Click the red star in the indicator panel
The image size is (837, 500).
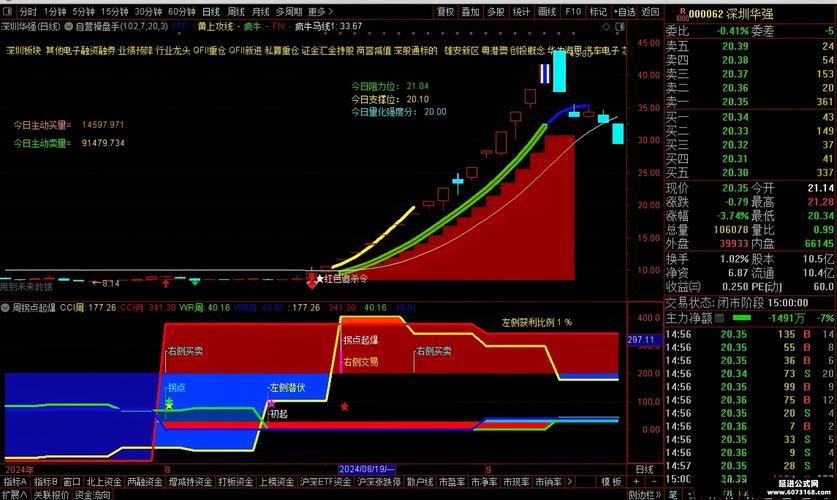[x=344, y=407]
